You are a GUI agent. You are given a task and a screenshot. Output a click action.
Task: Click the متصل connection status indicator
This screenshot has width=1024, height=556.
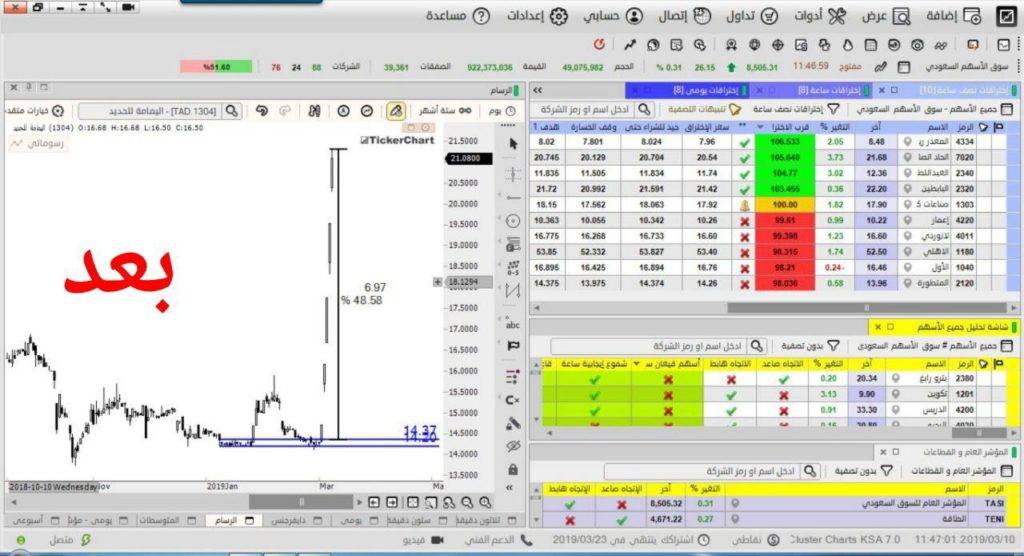(x=71, y=540)
